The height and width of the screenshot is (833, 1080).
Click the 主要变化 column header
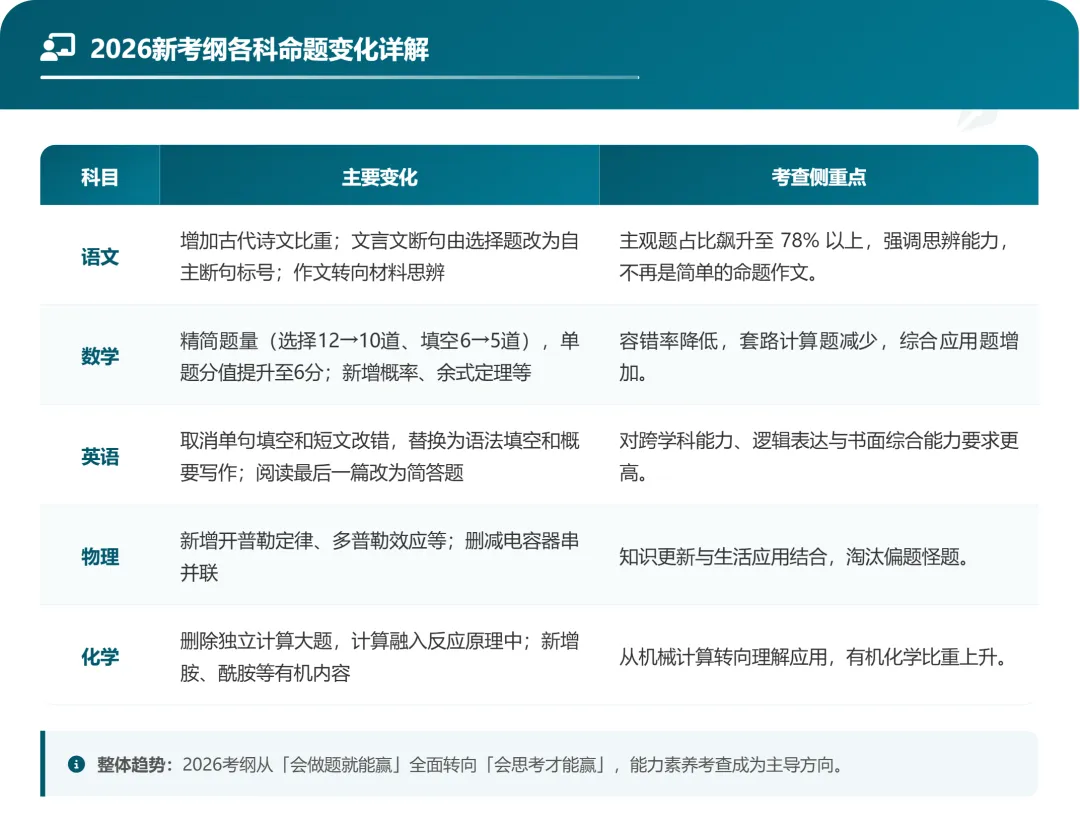[380, 176]
